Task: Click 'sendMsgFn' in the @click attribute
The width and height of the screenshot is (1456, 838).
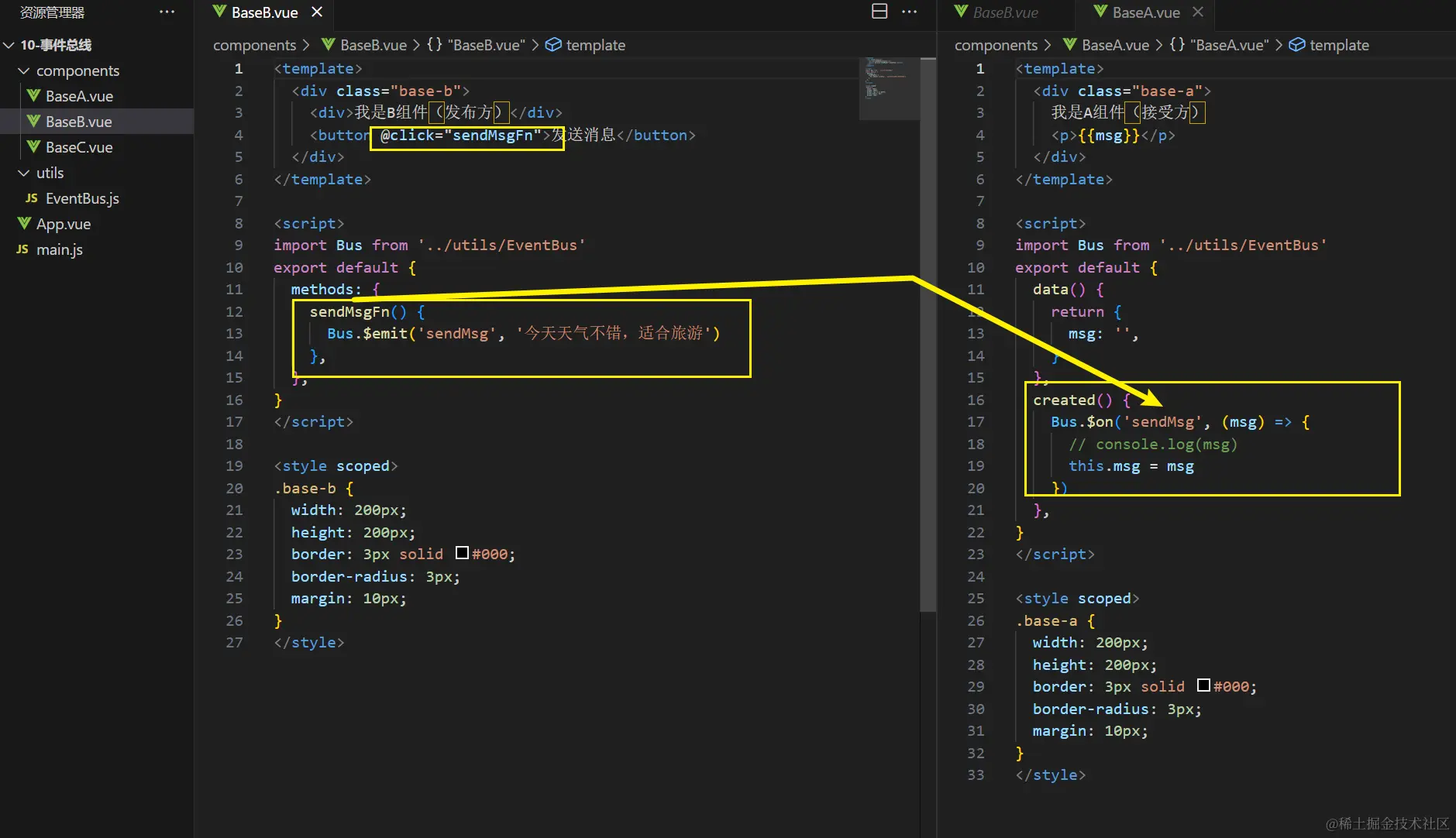Action: 493,135
